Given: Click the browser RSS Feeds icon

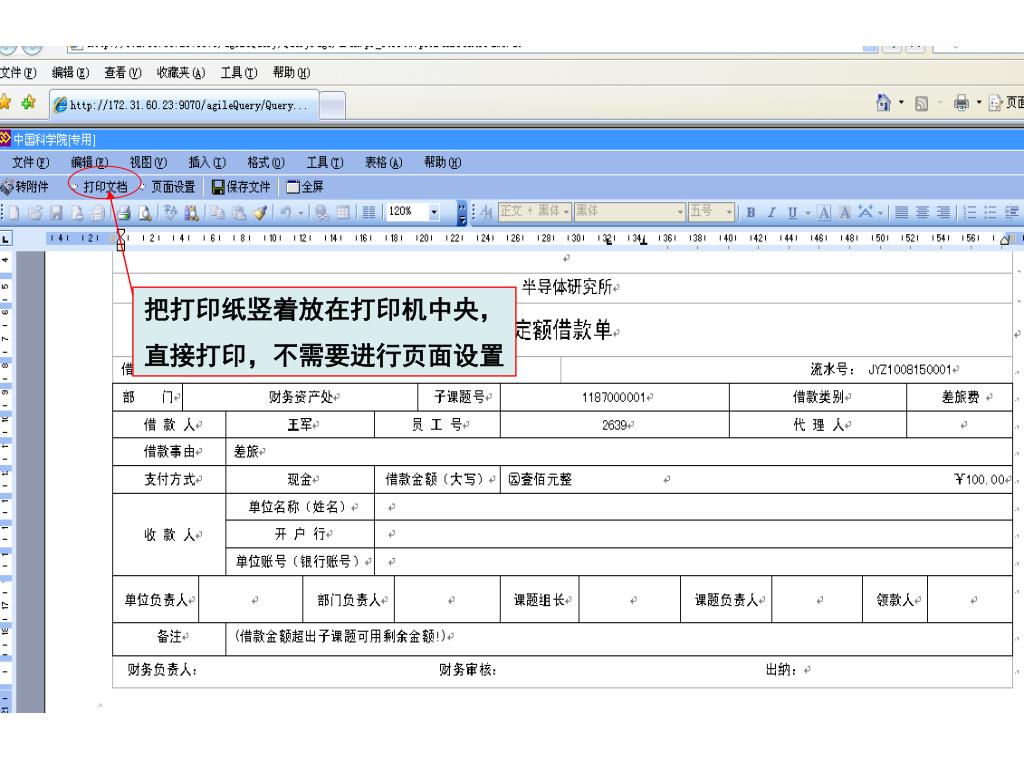Looking at the screenshot, I should (921, 103).
